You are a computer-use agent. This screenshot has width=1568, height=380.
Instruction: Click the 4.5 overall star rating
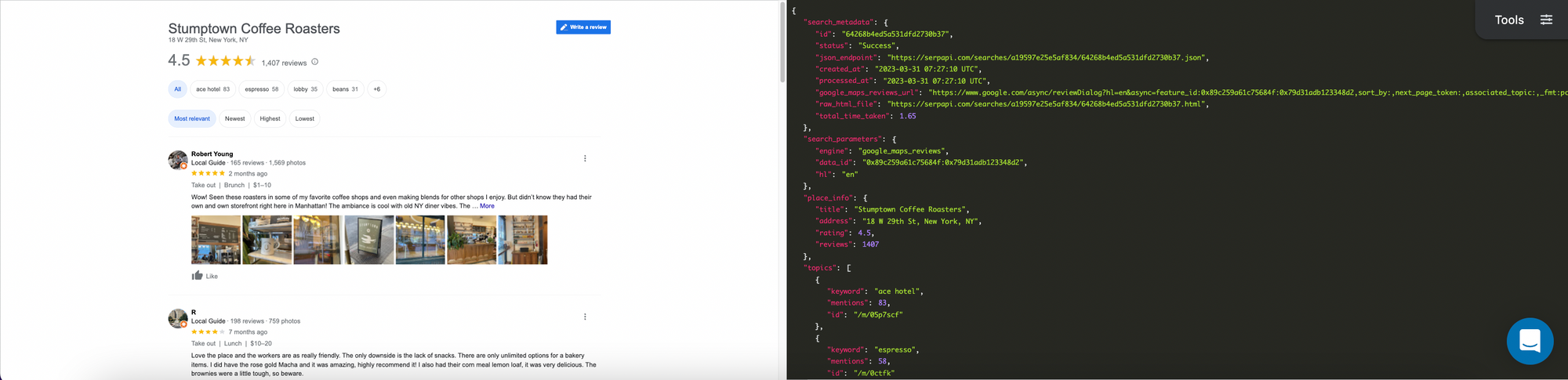point(226,60)
